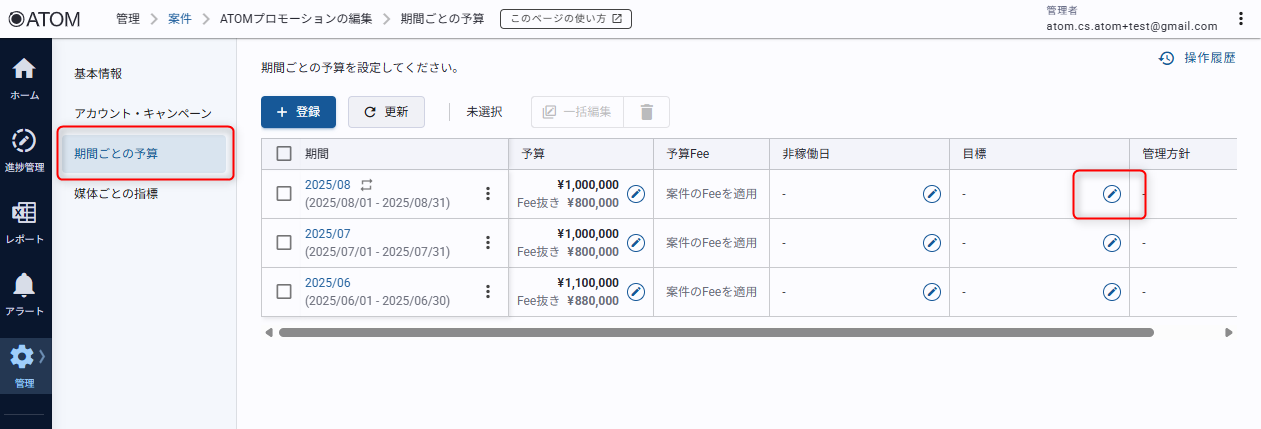Select the checkbox for the 2025/06 row
This screenshot has width=1261, height=429.
(x=284, y=291)
